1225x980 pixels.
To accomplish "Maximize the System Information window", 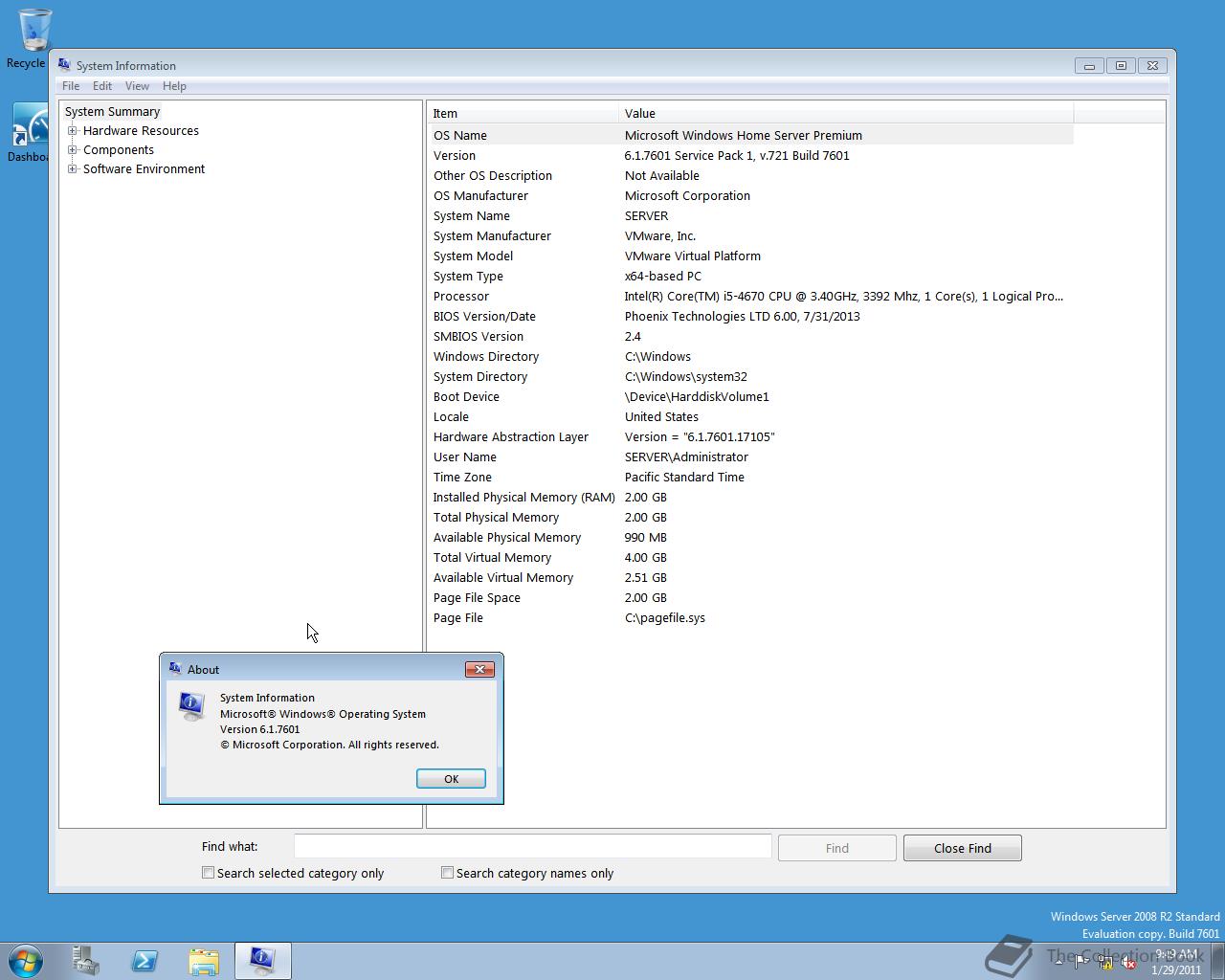I will [1121, 65].
